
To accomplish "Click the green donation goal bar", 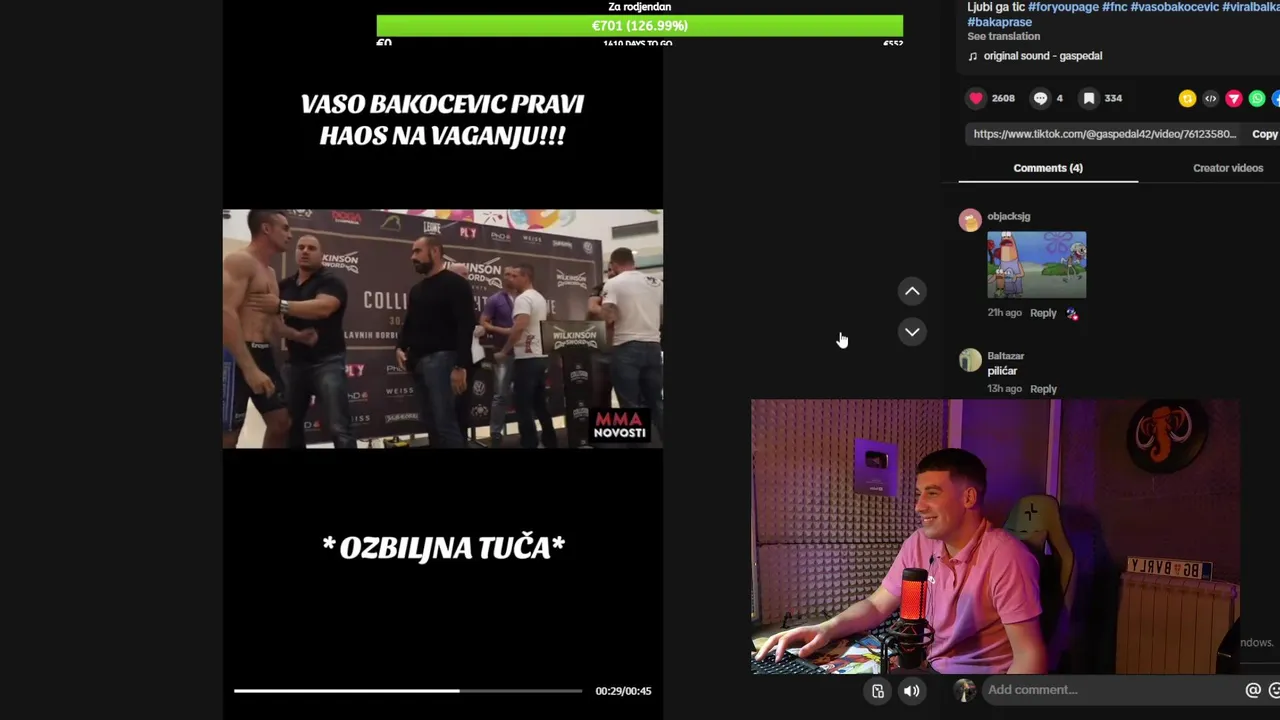I will pos(640,25).
